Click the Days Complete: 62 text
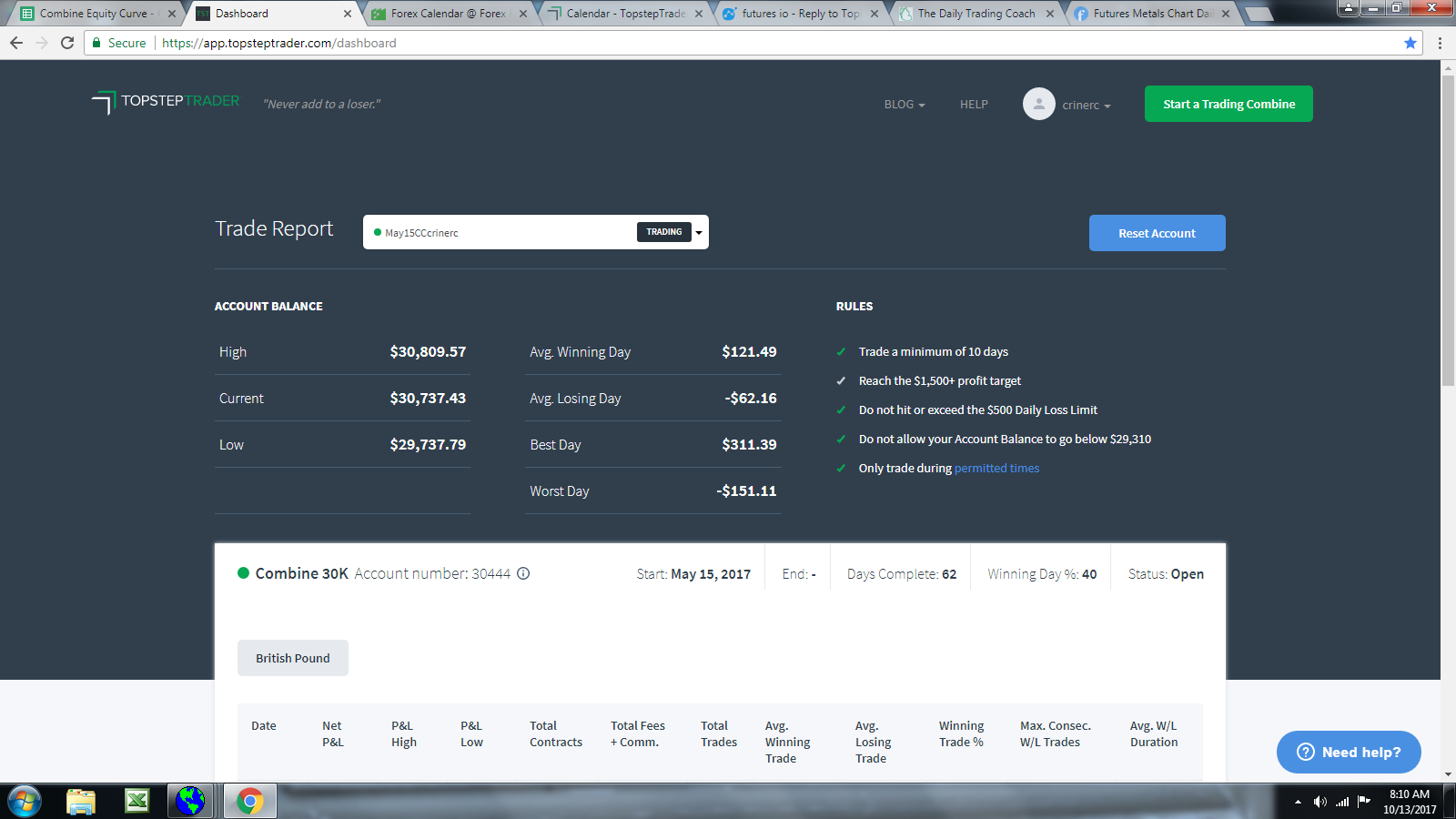The height and width of the screenshot is (819, 1456). [902, 574]
